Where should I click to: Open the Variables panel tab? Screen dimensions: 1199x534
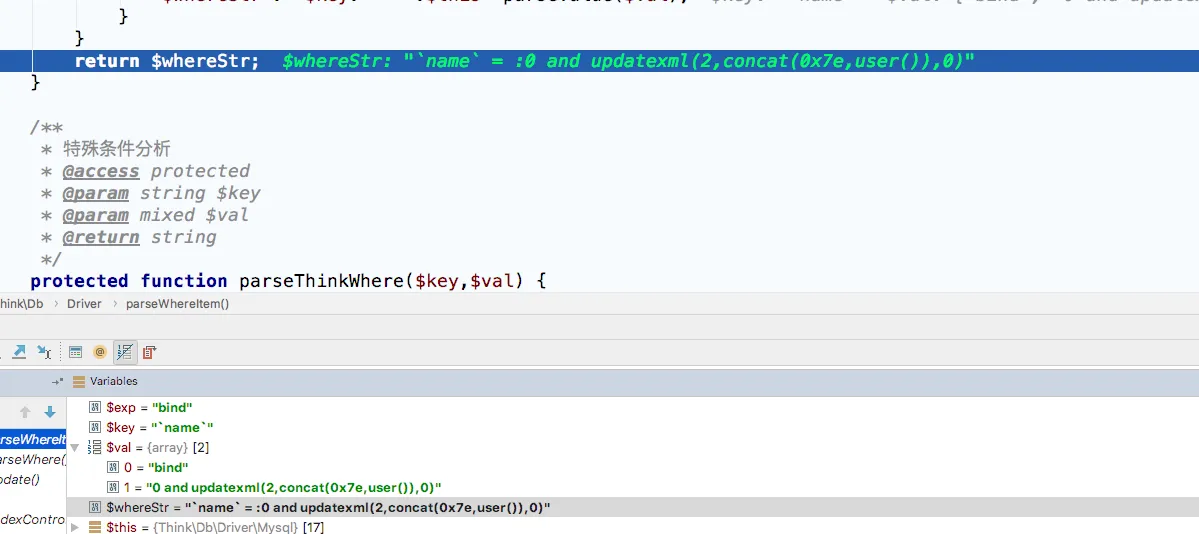(112, 381)
